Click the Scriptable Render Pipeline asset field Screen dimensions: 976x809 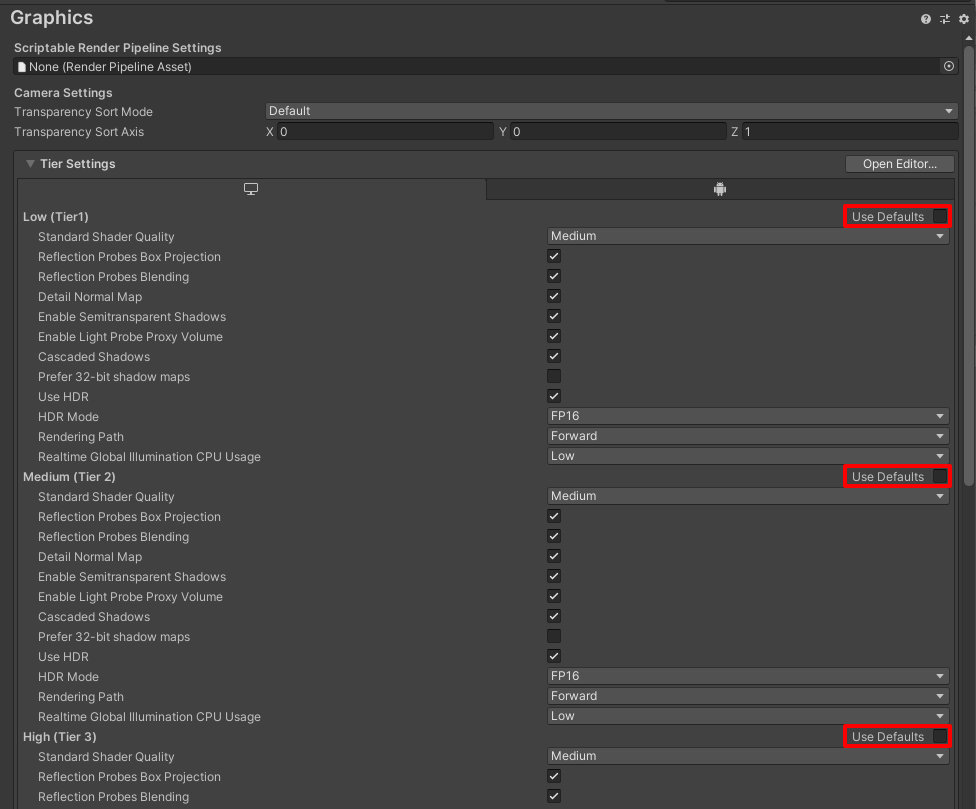tap(478, 66)
